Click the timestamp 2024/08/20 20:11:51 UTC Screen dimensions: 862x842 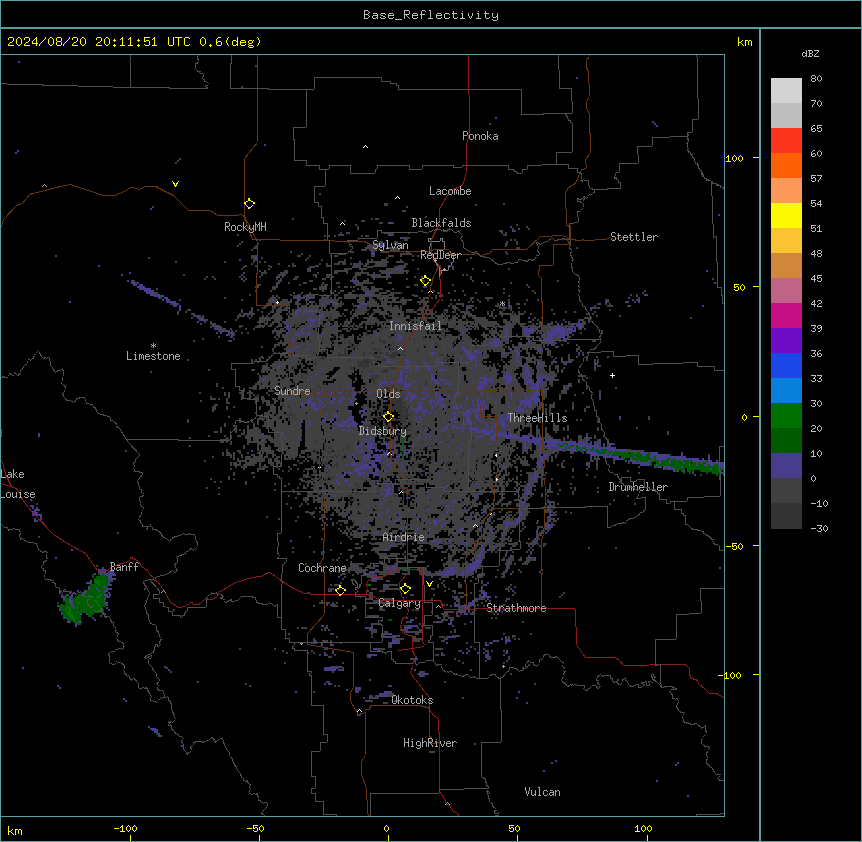[x=98, y=42]
